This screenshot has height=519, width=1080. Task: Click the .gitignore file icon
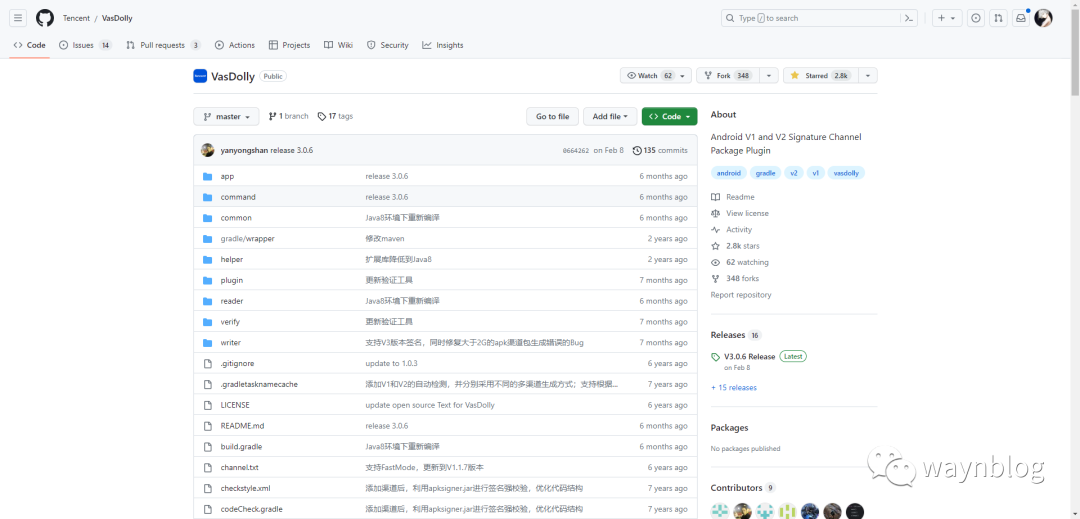pyautogui.click(x=207, y=363)
